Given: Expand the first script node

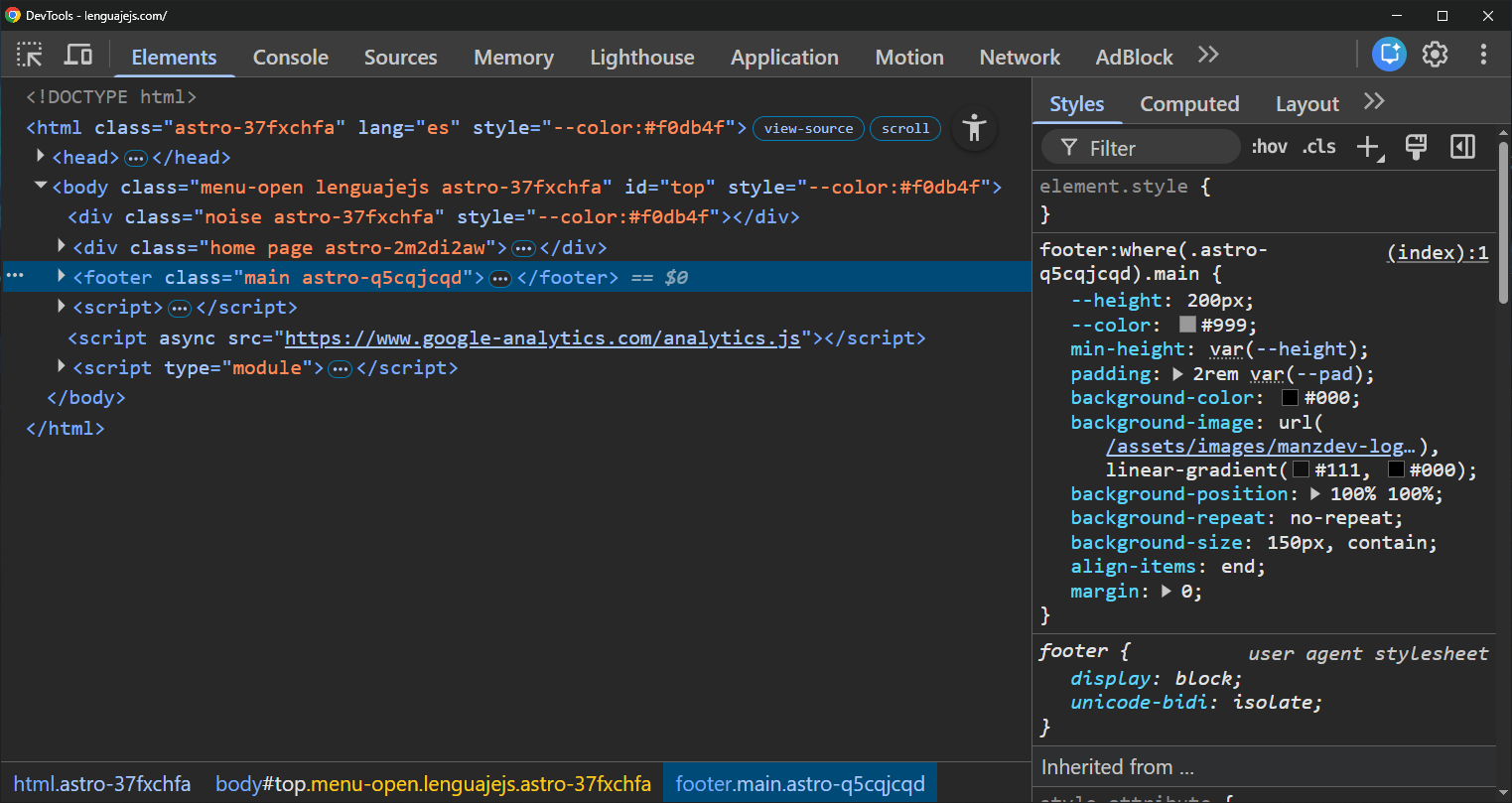Looking at the screenshot, I should coord(62,306).
